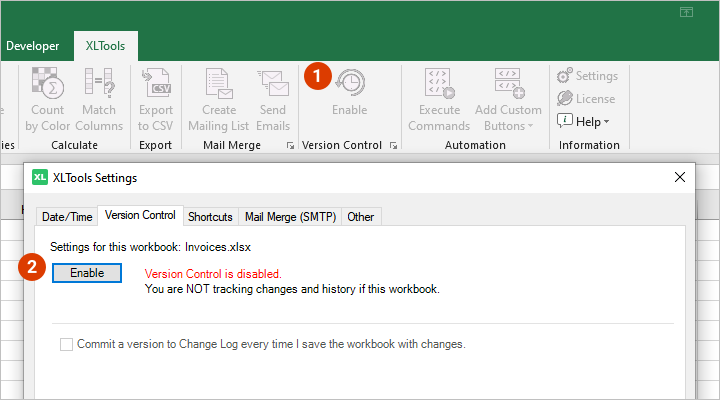Switch to the Shortcuts tab

[x=210, y=216]
